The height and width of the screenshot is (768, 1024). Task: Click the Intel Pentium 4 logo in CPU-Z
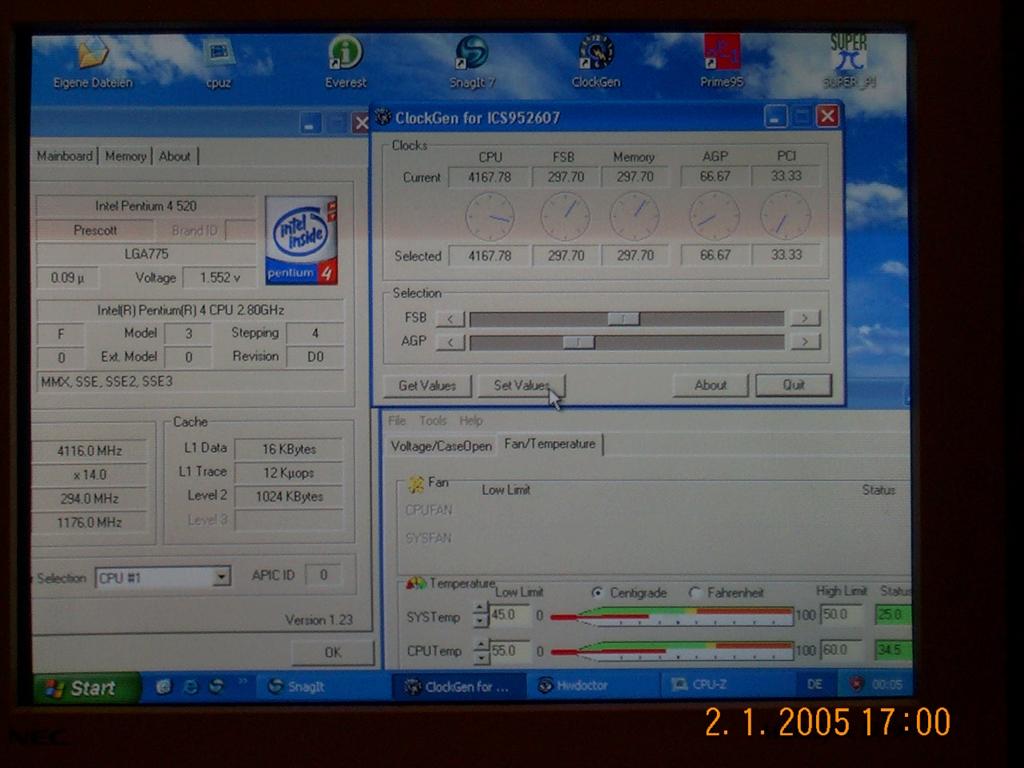(301, 240)
